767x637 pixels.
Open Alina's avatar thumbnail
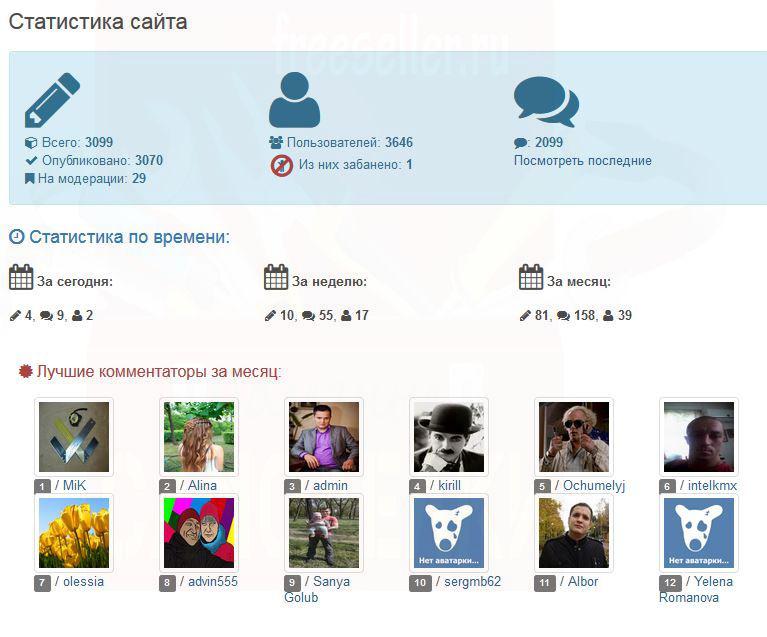pos(199,437)
